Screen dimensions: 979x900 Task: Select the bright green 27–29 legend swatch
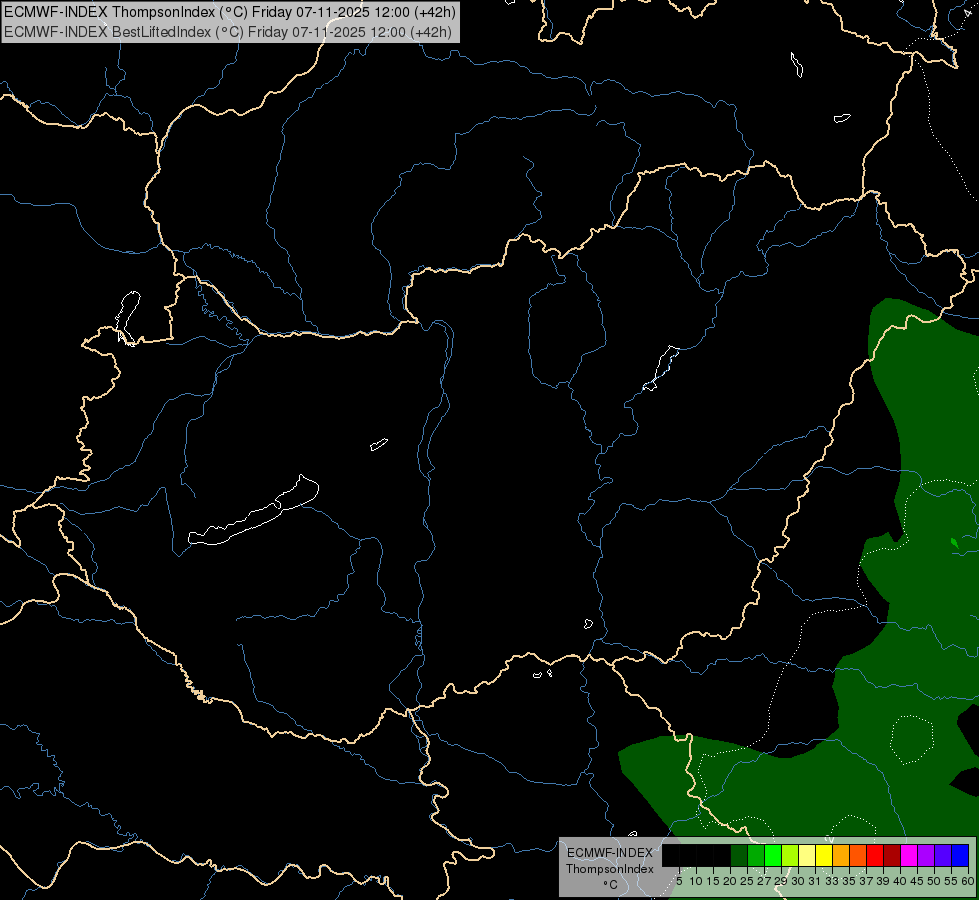pyautogui.click(x=773, y=856)
